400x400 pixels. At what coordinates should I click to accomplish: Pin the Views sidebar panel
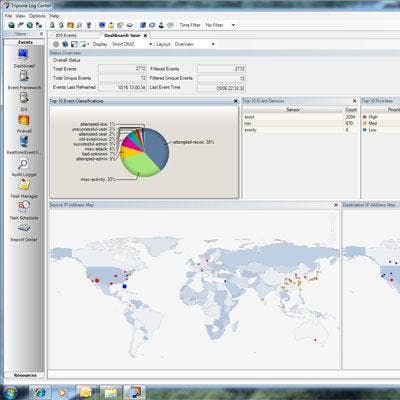point(41,34)
